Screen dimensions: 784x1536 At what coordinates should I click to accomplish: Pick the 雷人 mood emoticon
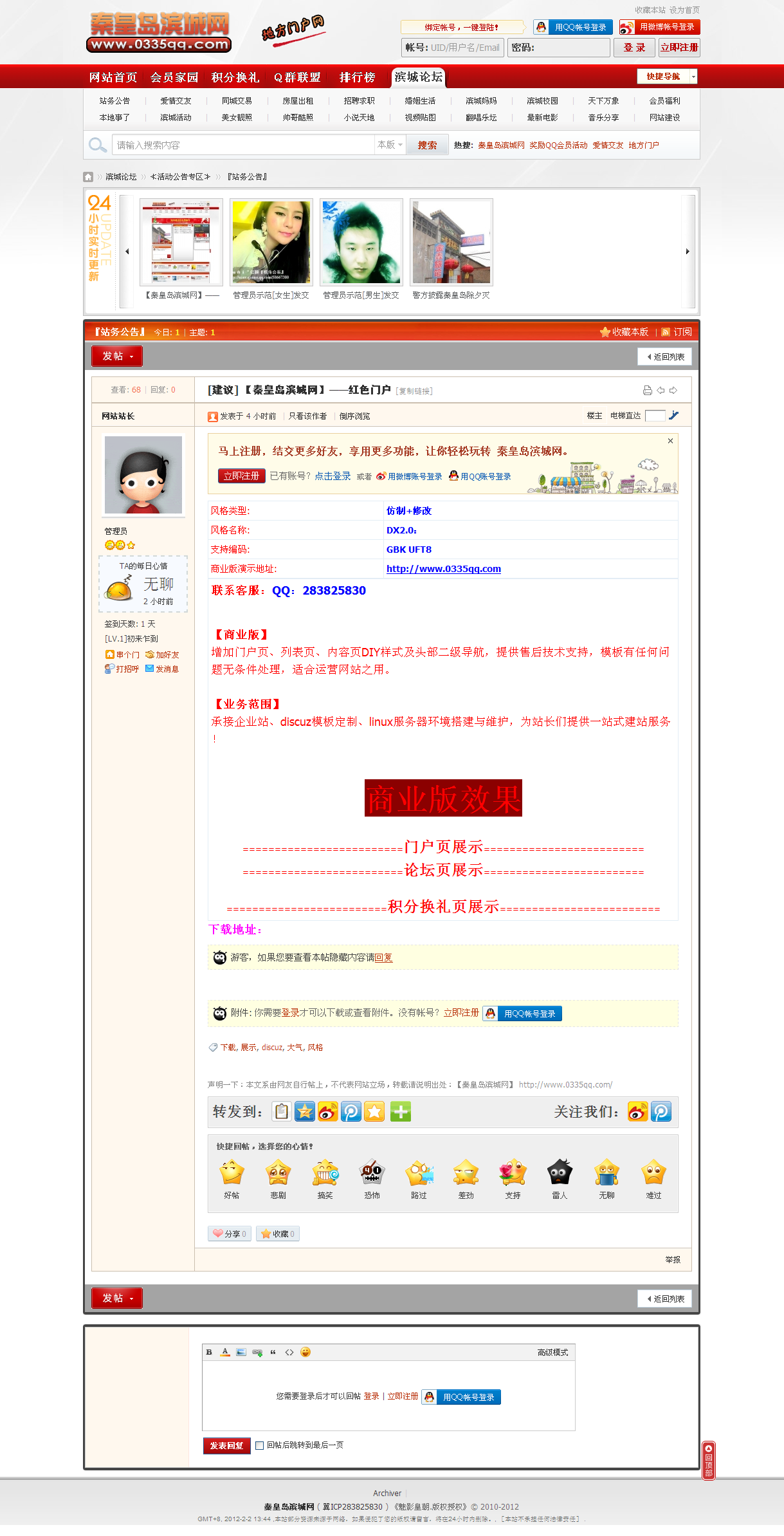pos(560,1172)
